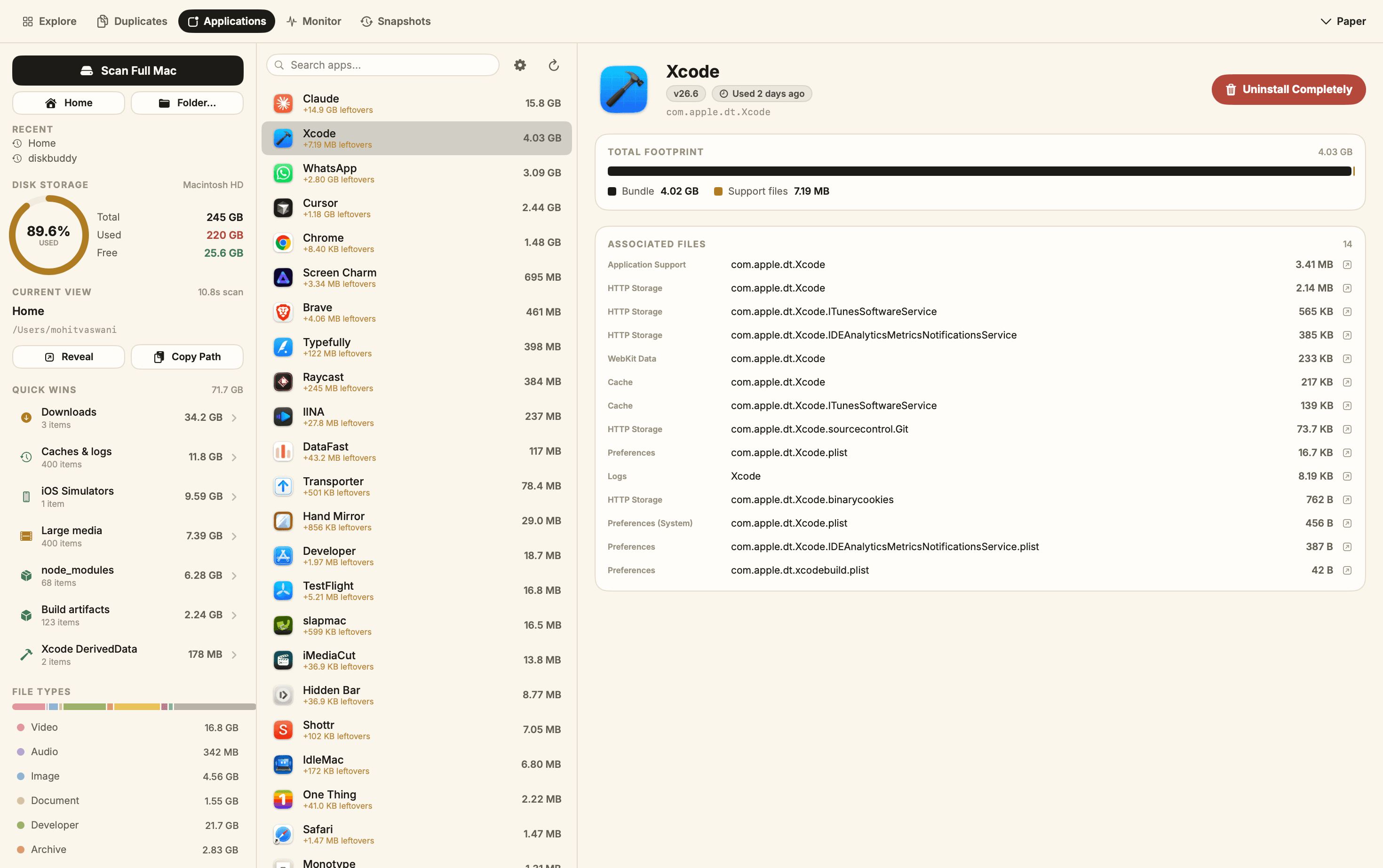Reveal com.apple.dt.xcodebuild.plist file

click(1347, 571)
